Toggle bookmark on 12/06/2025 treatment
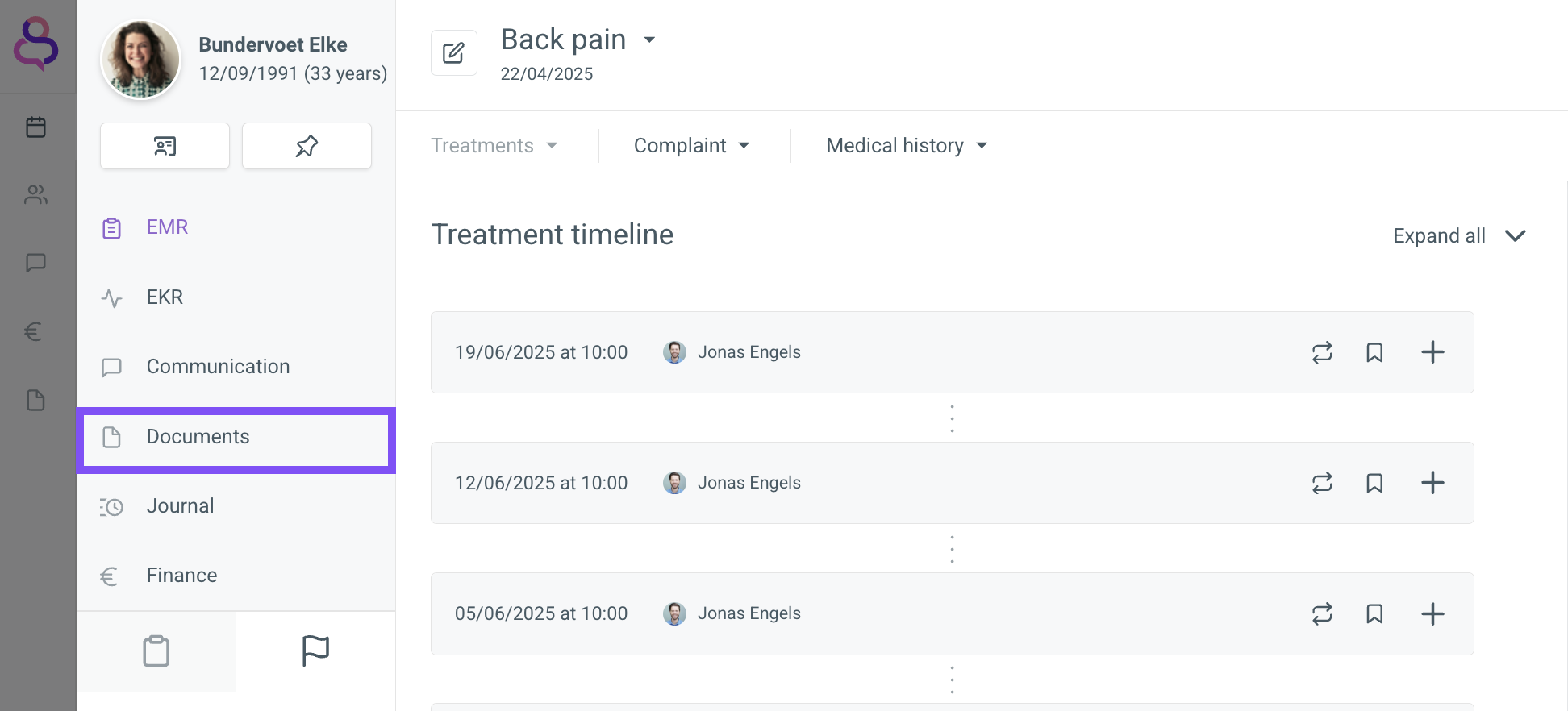 pyautogui.click(x=1374, y=483)
